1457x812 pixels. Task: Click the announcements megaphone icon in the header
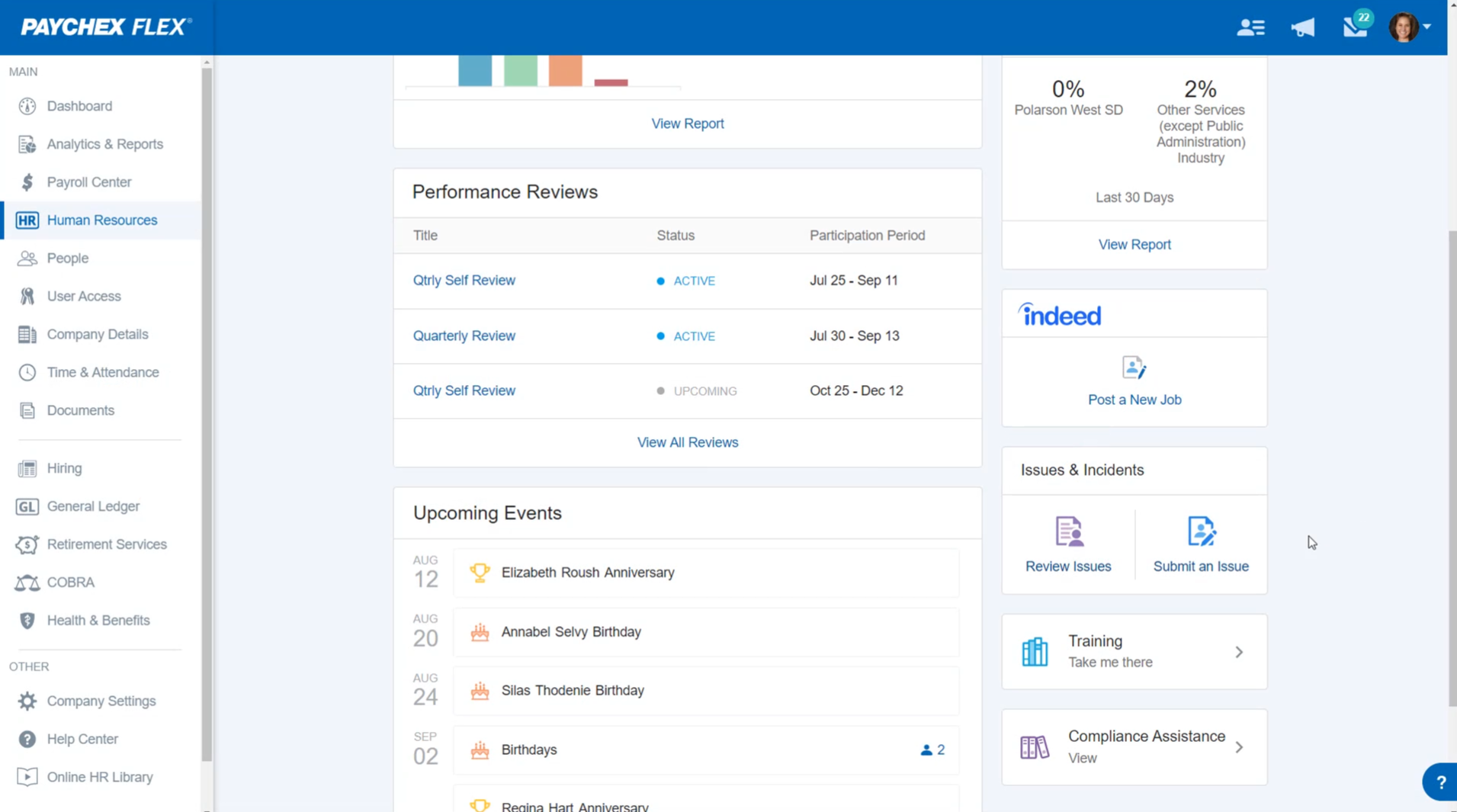[1302, 27]
